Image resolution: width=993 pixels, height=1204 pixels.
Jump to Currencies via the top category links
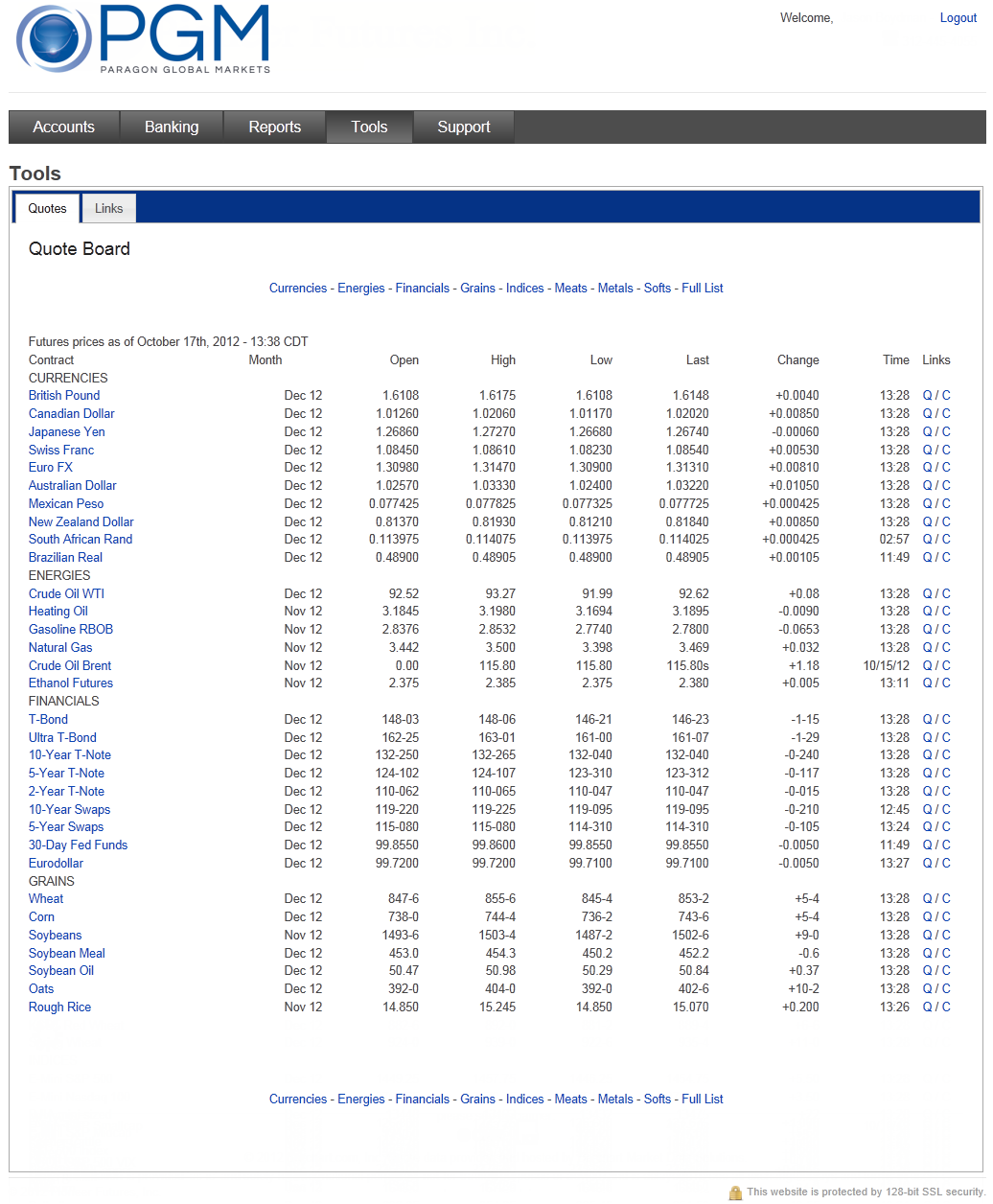pos(298,289)
